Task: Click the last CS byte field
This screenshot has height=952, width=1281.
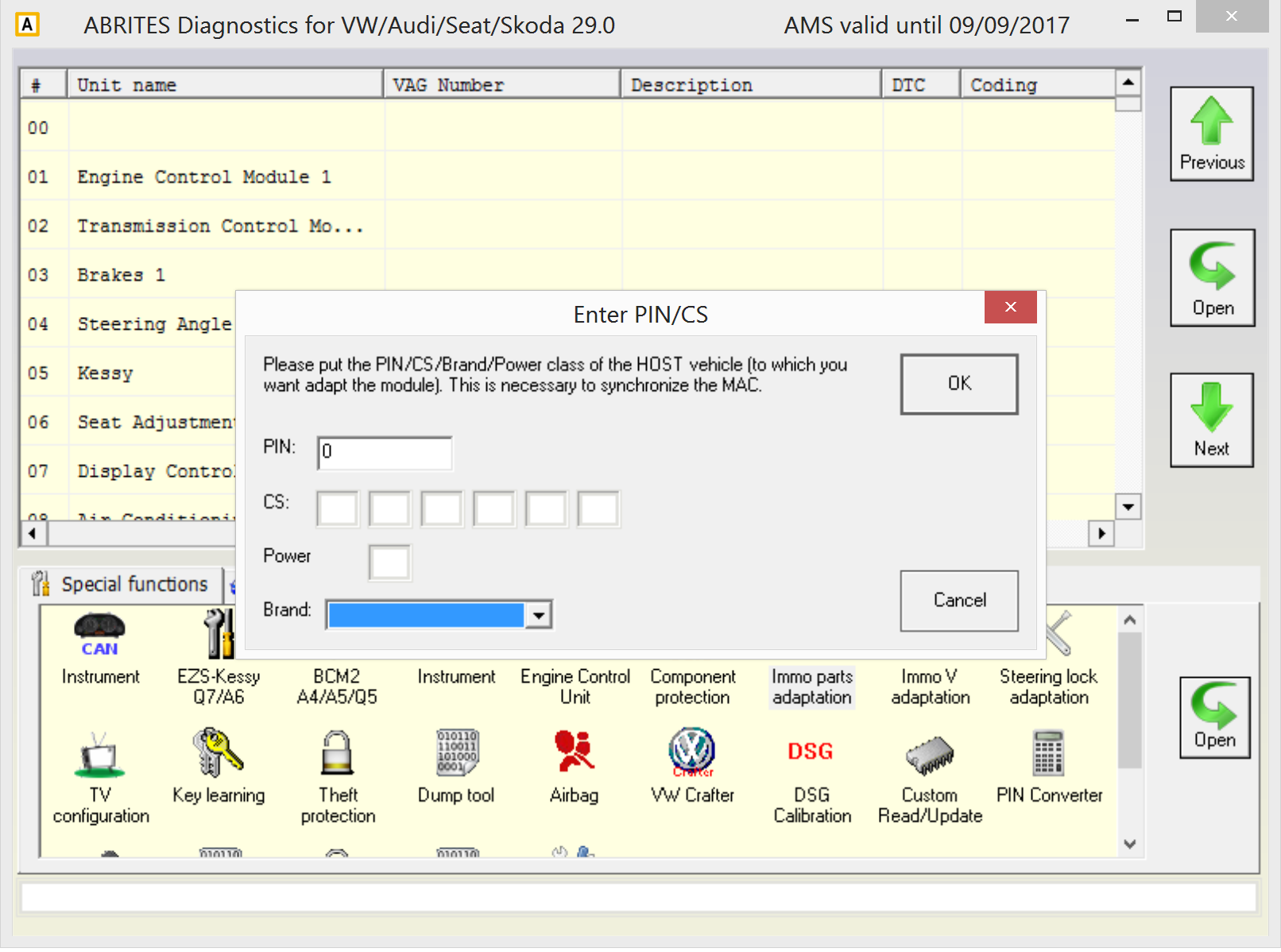Action: click(598, 509)
